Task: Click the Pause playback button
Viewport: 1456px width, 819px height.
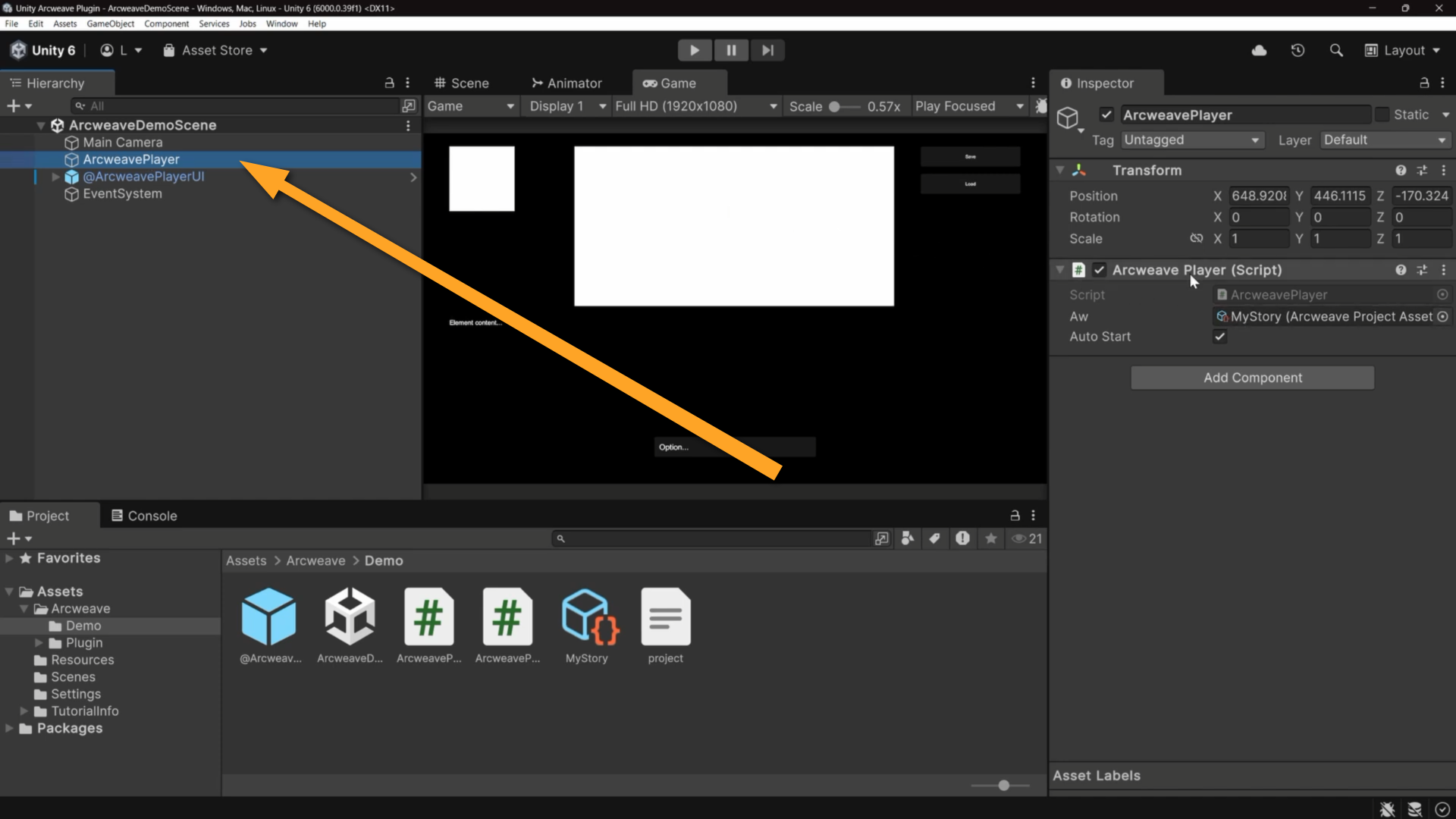Action: [731, 50]
